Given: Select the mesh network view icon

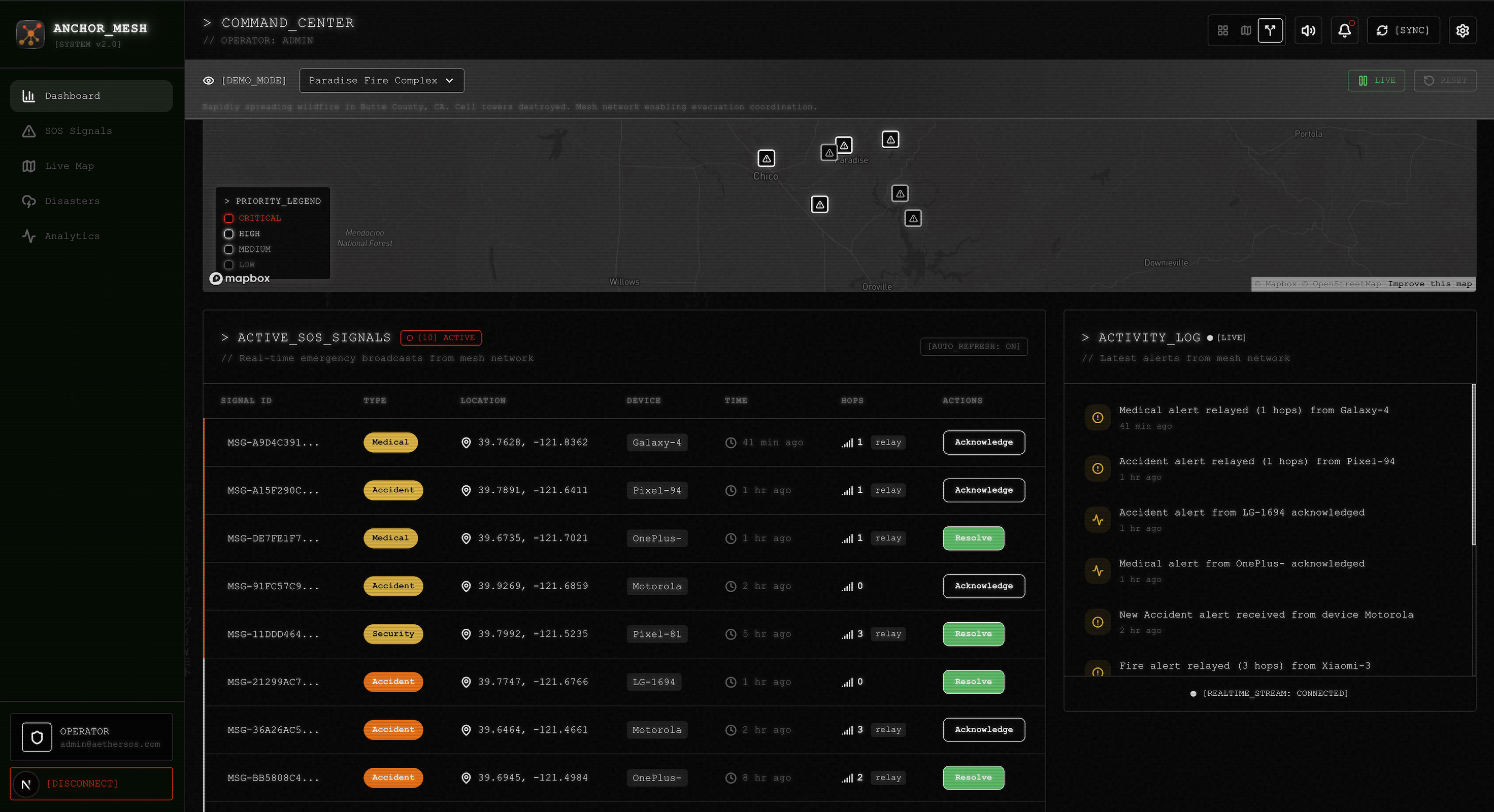Looking at the screenshot, I should pyautogui.click(x=1270, y=30).
